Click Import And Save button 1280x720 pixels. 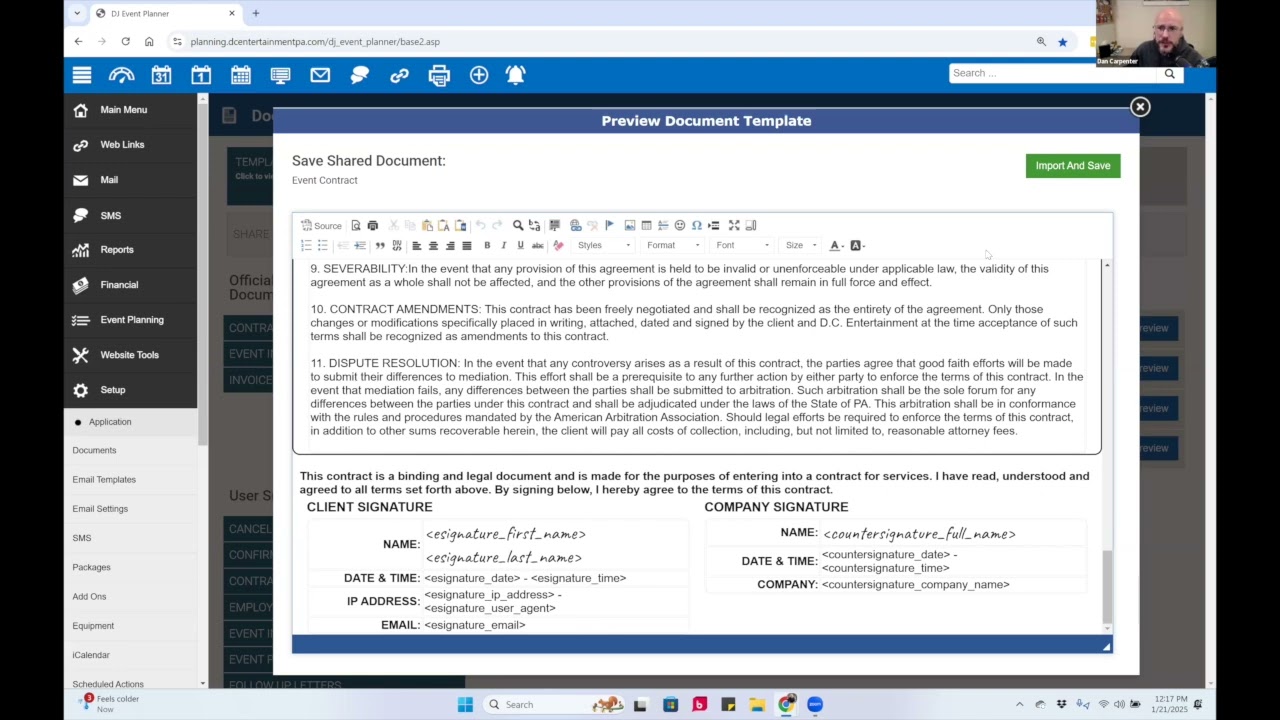pos(1073,166)
